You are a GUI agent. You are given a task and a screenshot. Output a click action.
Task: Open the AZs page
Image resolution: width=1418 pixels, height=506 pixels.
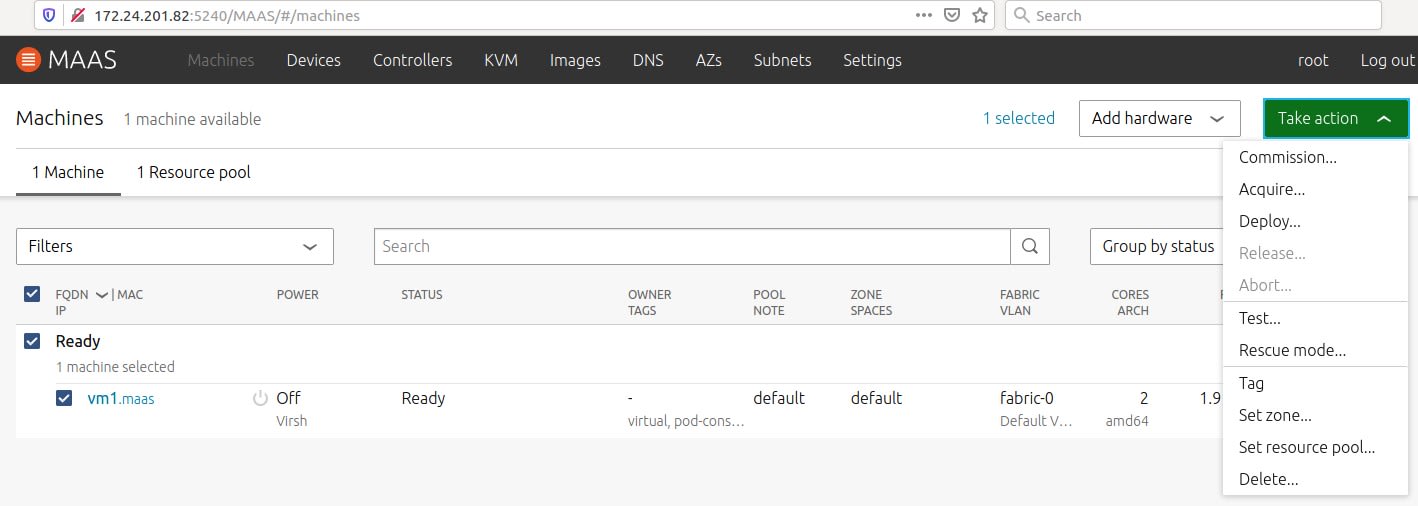tap(708, 60)
